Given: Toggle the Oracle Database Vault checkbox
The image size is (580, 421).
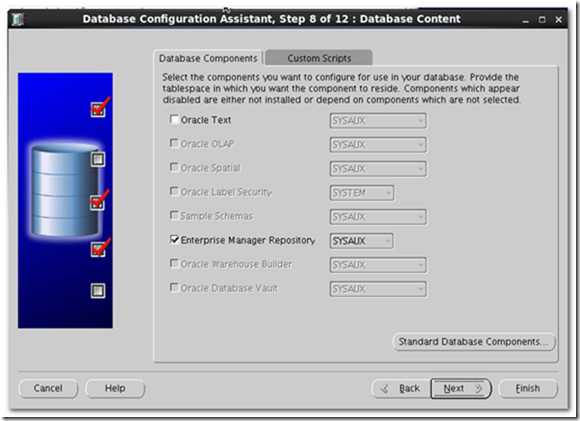Looking at the screenshot, I should tap(174, 287).
